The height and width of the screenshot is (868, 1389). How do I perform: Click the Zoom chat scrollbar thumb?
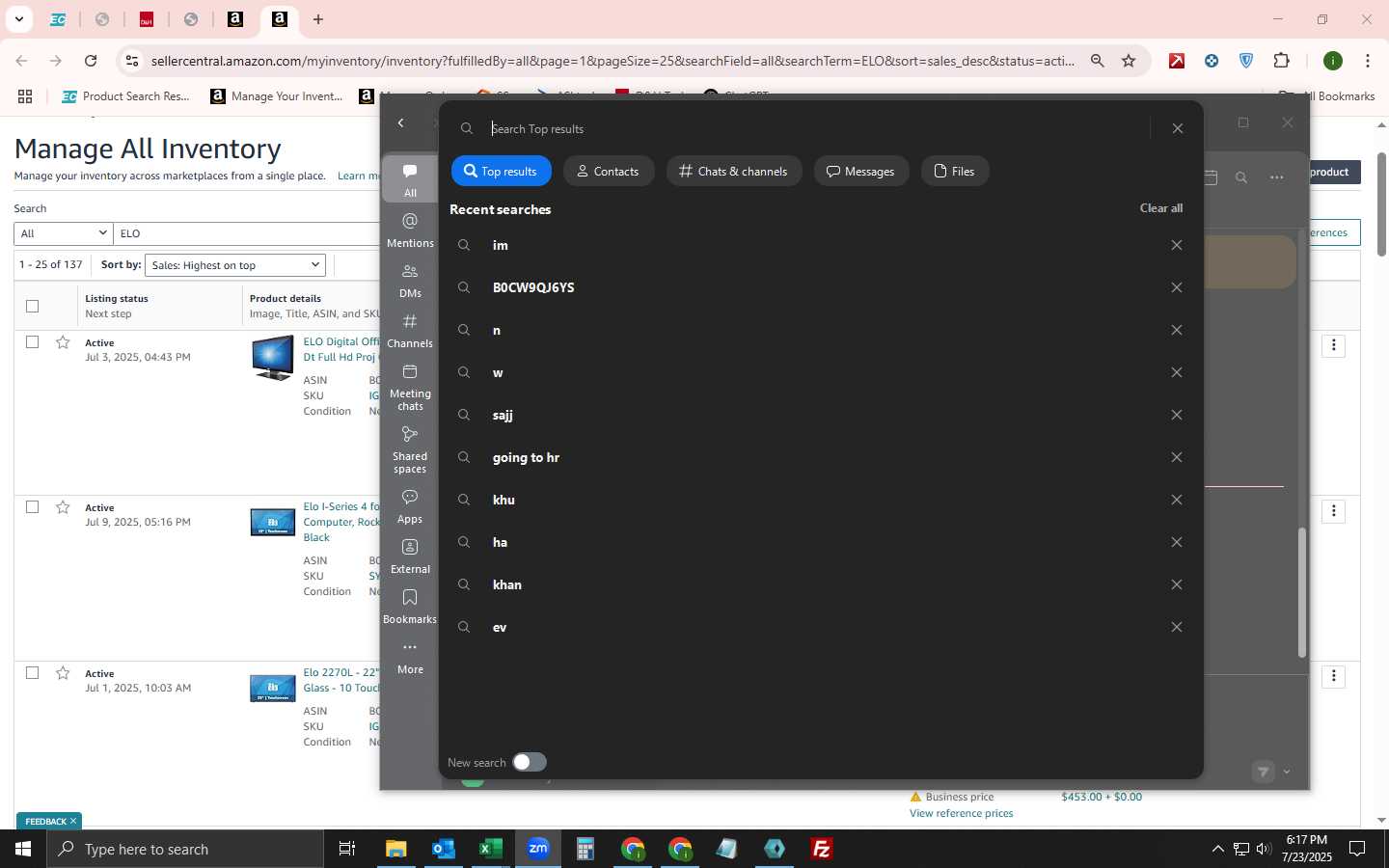coord(1301,592)
